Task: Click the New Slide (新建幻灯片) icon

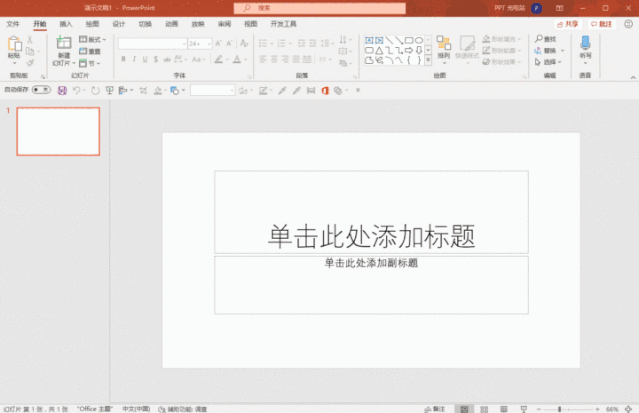Action: [64, 43]
